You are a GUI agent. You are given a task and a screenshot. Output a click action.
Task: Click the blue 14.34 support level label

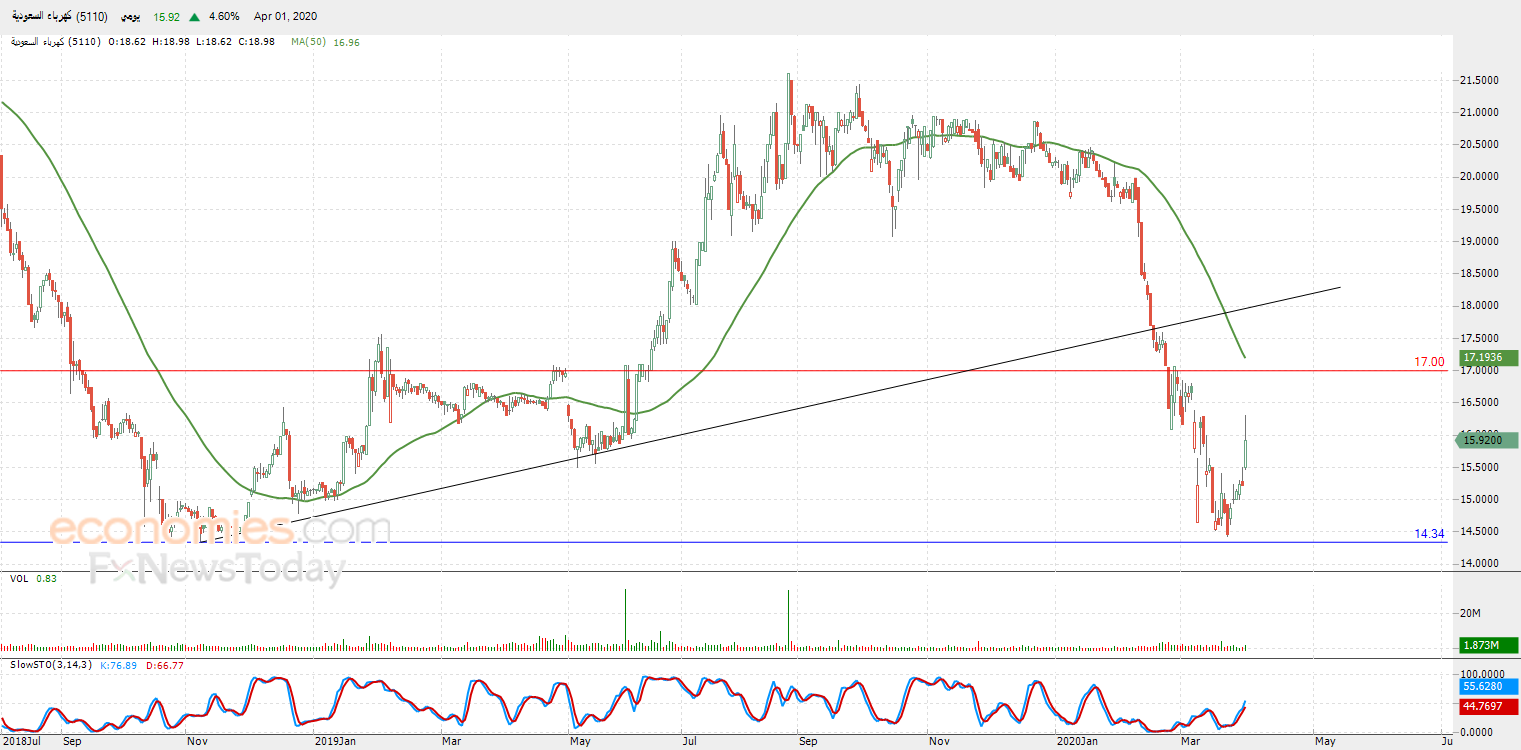[x=1429, y=534]
